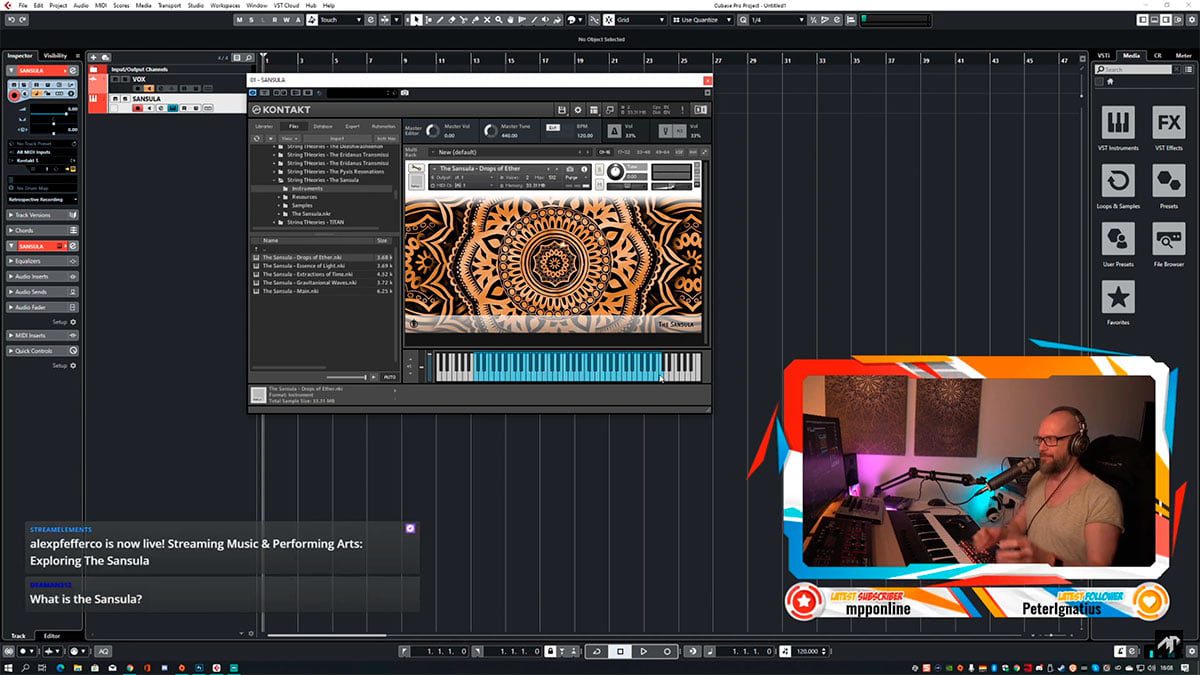Viewport: 1200px width, 675px height.
Task: Toggle global Mute M button in toolbar
Action: (x=242, y=20)
